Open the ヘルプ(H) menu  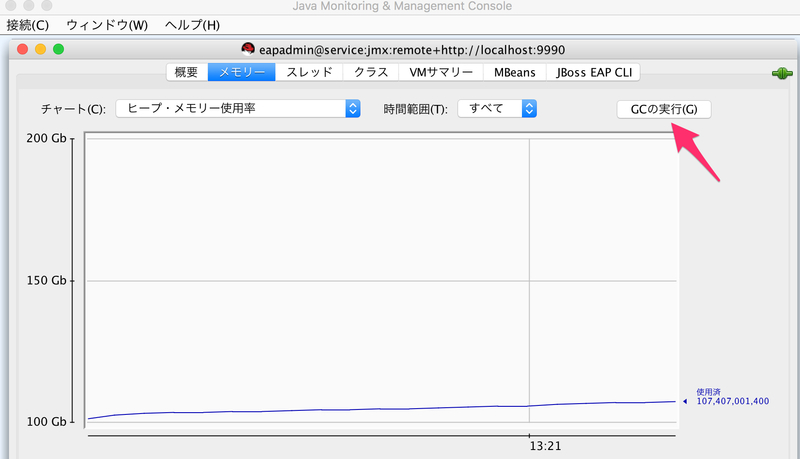pyautogui.click(x=192, y=25)
